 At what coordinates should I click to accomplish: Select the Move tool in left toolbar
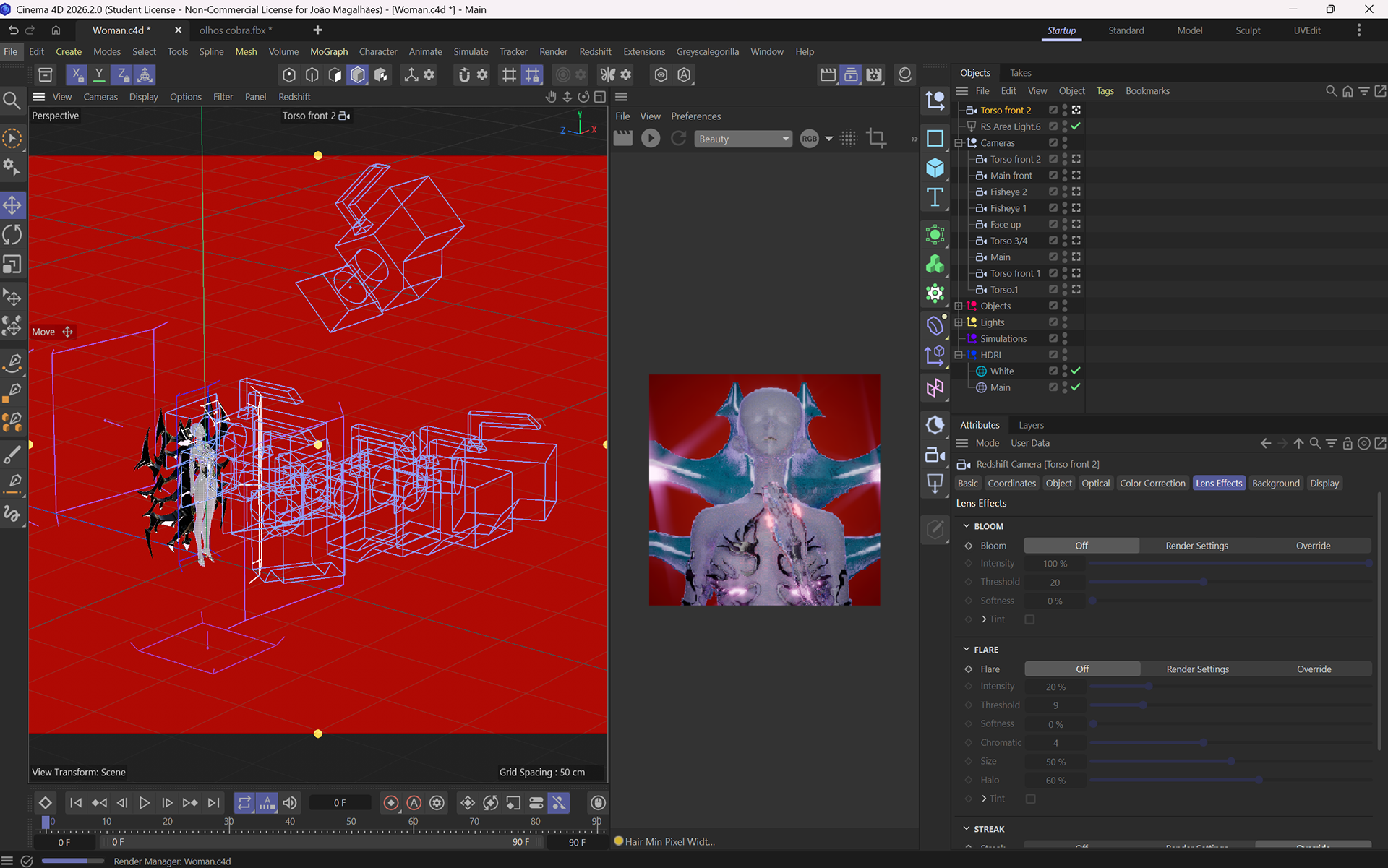click(x=12, y=205)
